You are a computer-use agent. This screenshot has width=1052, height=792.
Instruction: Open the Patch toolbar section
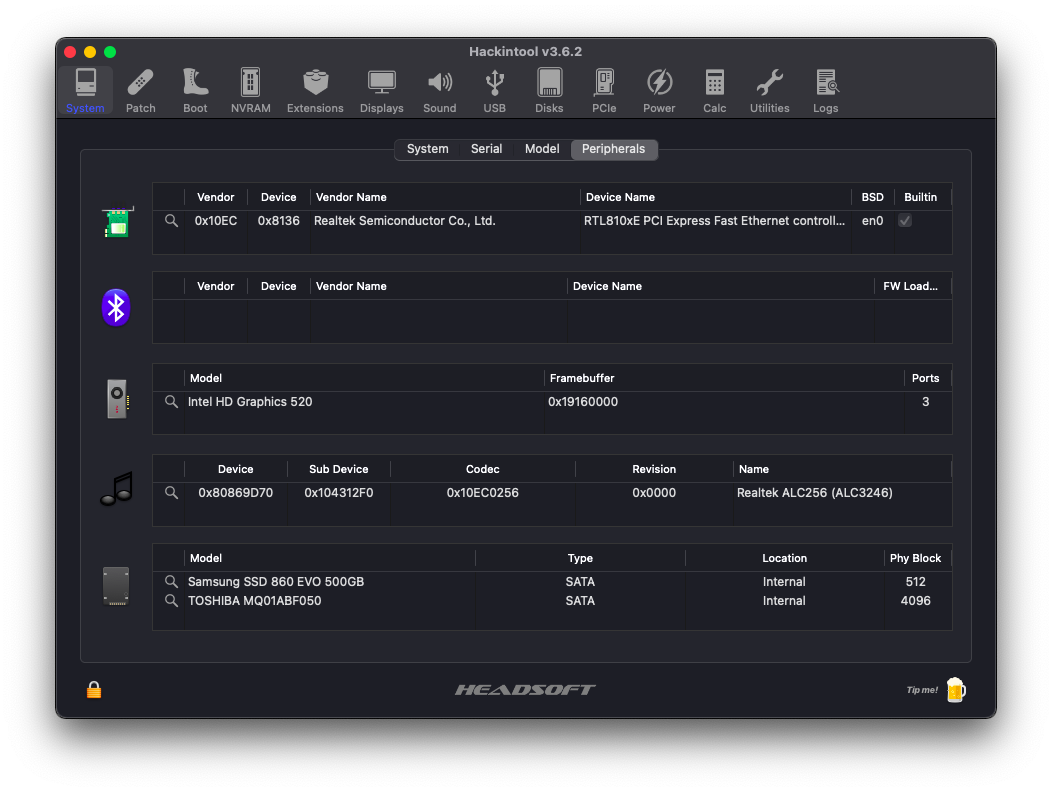140,91
